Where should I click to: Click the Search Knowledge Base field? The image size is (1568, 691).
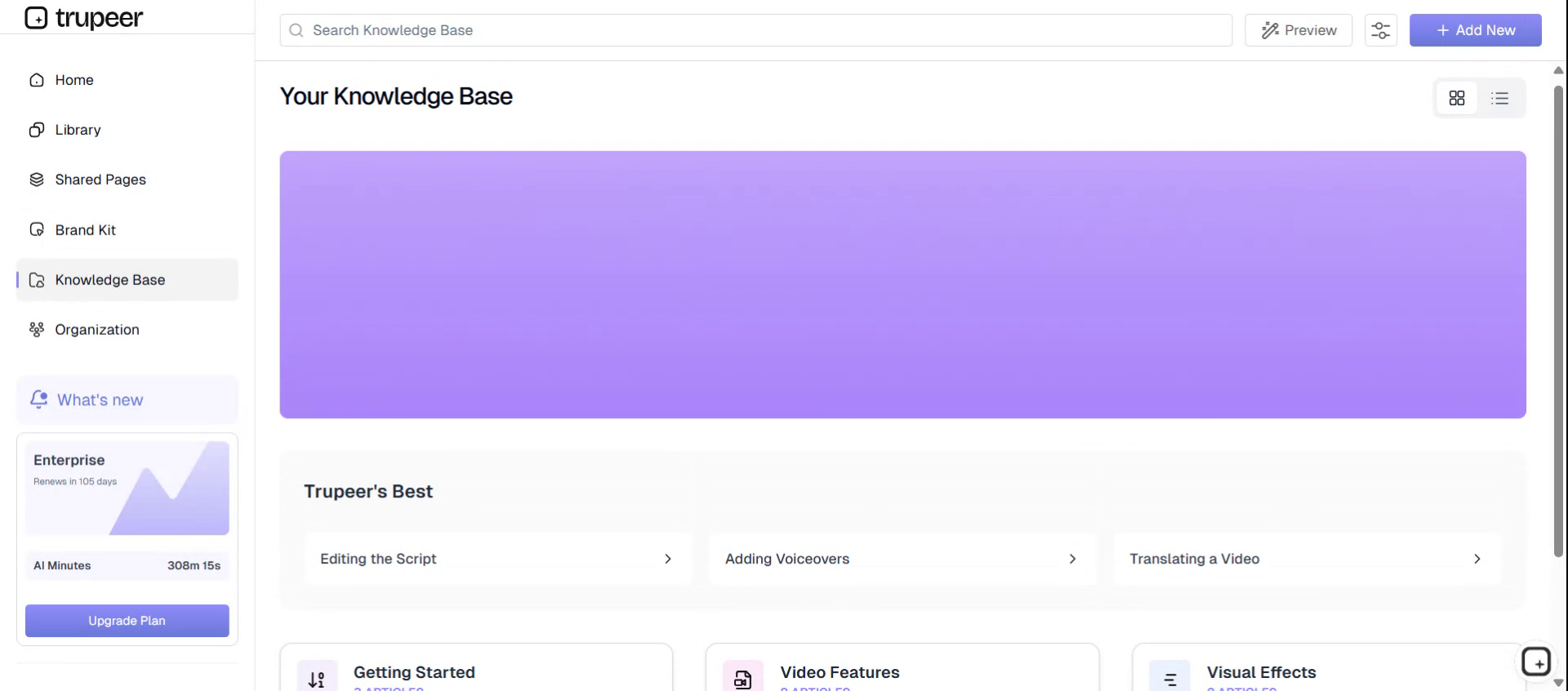[x=755, y=30]
